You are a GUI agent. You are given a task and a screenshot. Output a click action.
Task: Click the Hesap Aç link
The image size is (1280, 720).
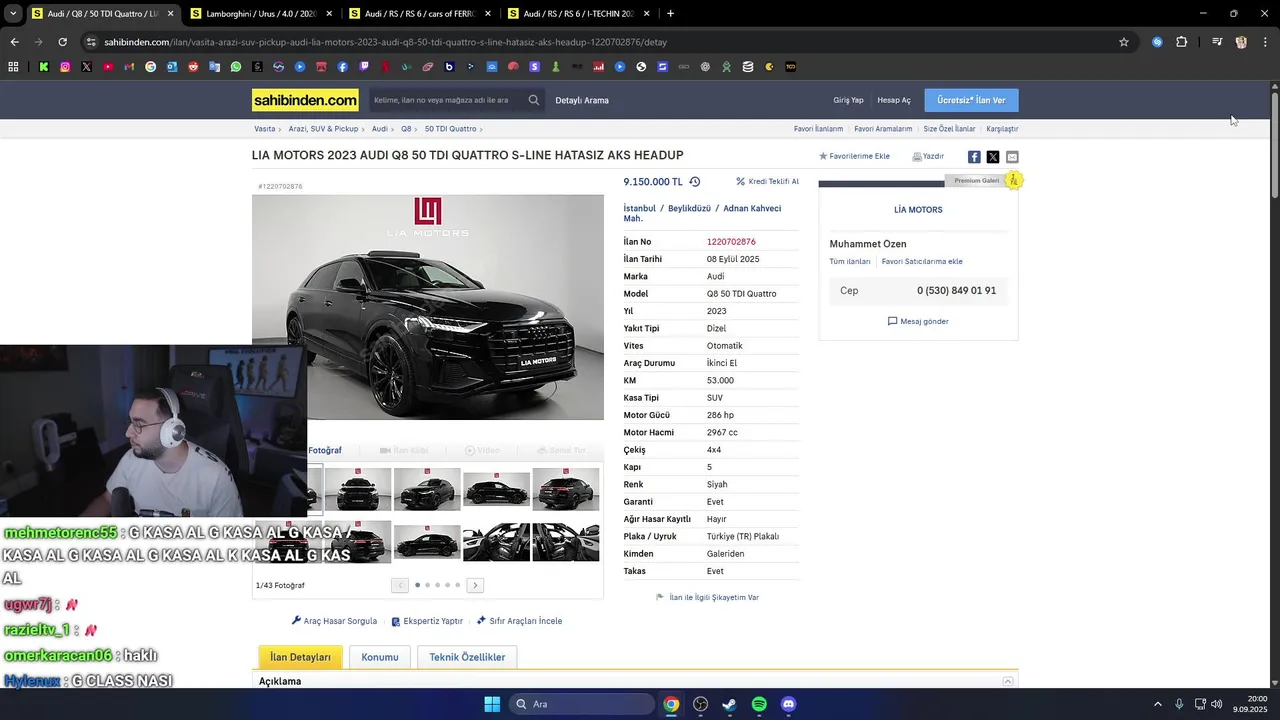[894, 100]
